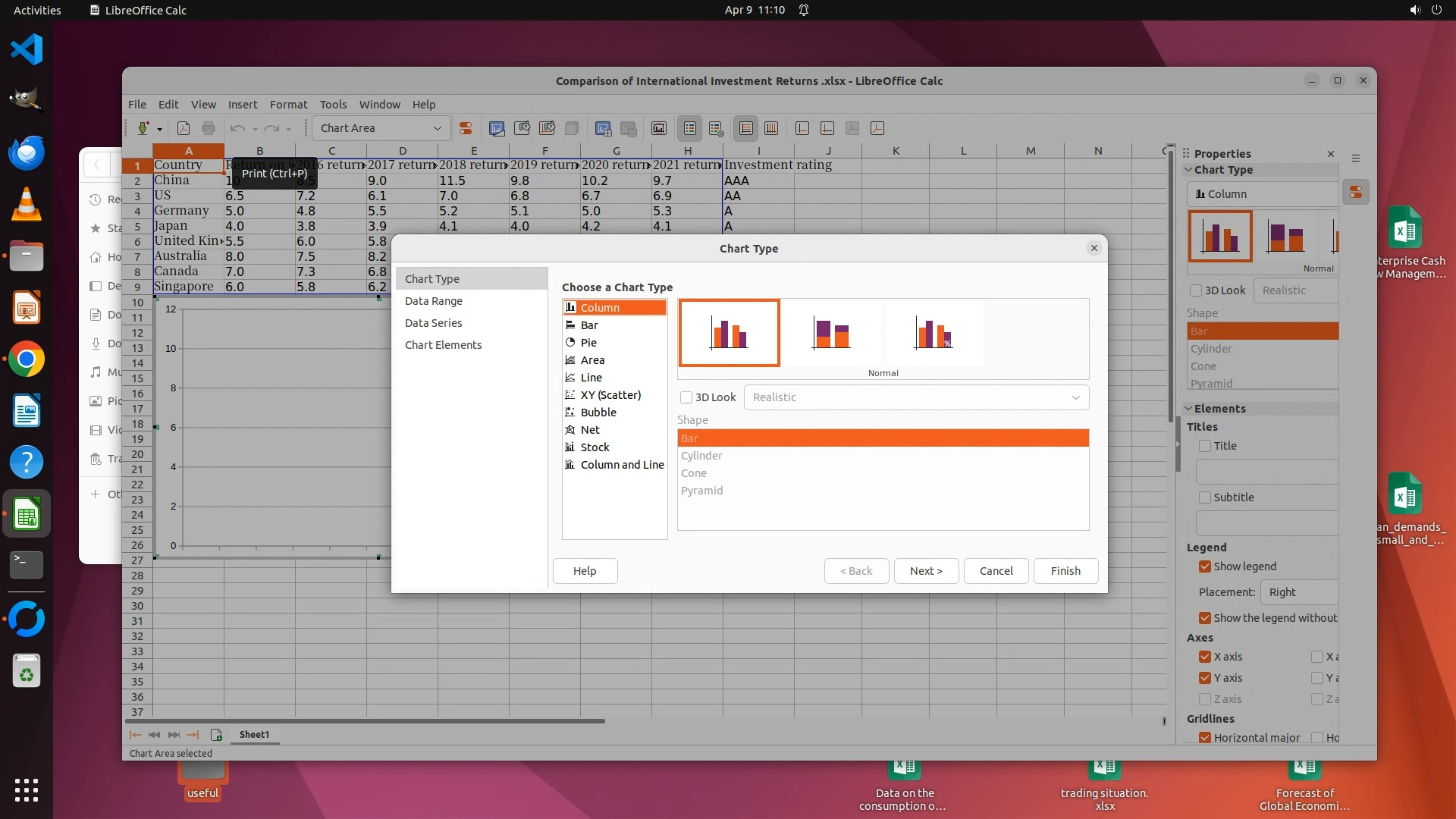The width and height of the screenshot is (1456, 819).
Task: Go to the Data Range wizard step
Action: (433, 301)
